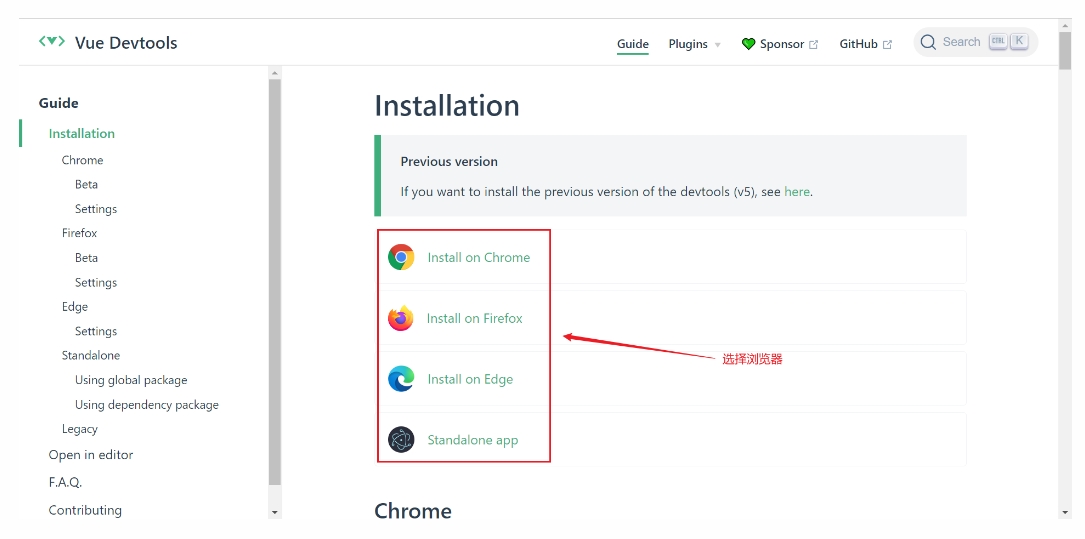This screenshot has height=539, width=1085.
Task: Click the Install on Chrome link
Action: tap(478, 257)
